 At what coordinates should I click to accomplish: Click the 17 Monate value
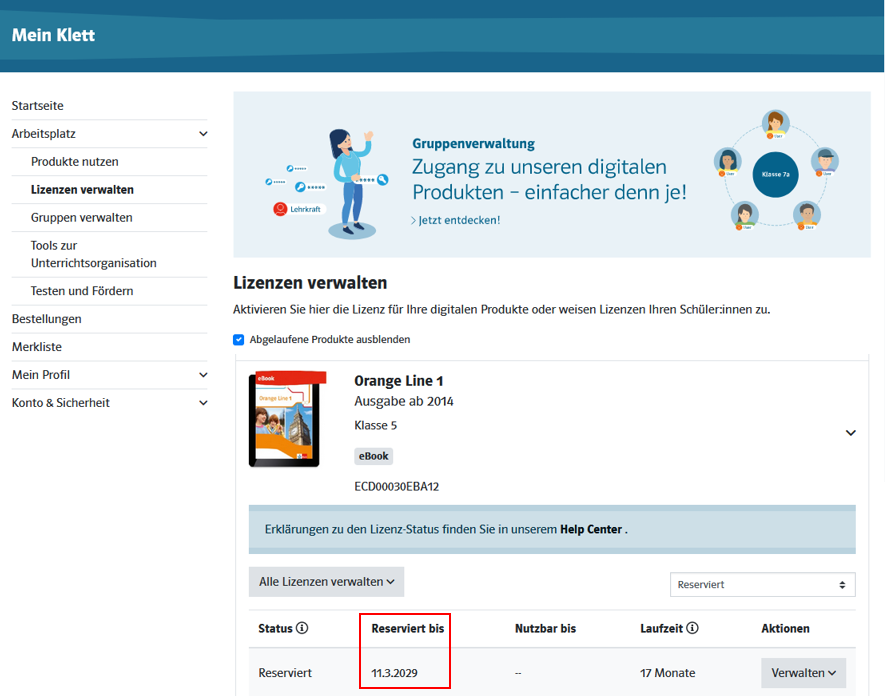tap(668, 673)
